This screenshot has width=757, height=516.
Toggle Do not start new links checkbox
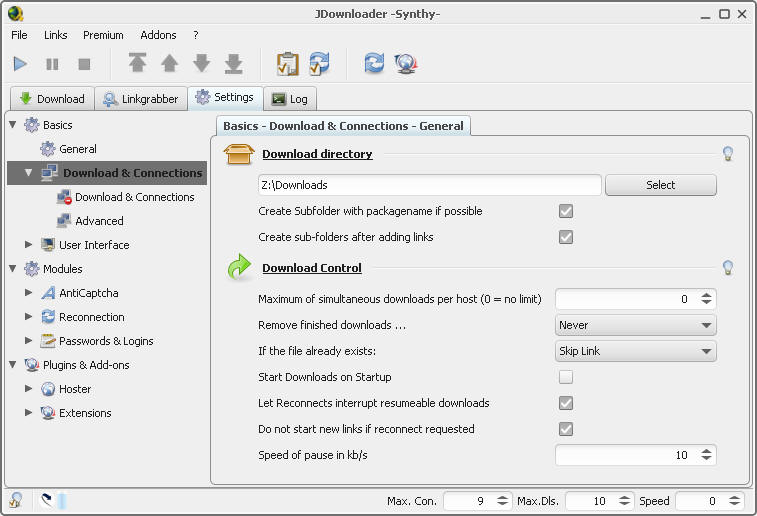click(566, 429)
